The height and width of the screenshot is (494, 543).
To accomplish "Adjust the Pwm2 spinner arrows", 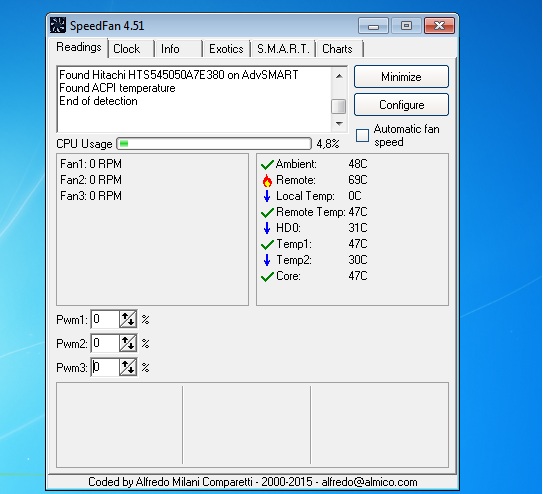I will click(x=128, y=343).
